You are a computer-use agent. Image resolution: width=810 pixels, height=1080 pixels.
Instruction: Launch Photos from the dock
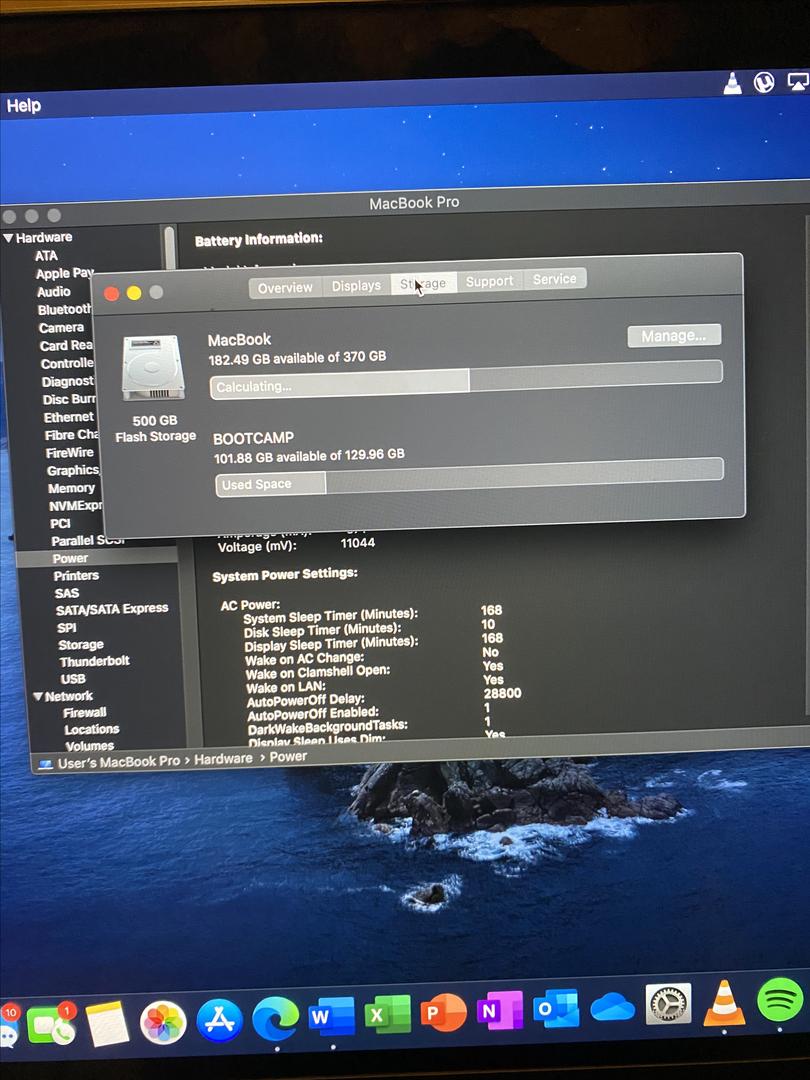point(163,1021)
